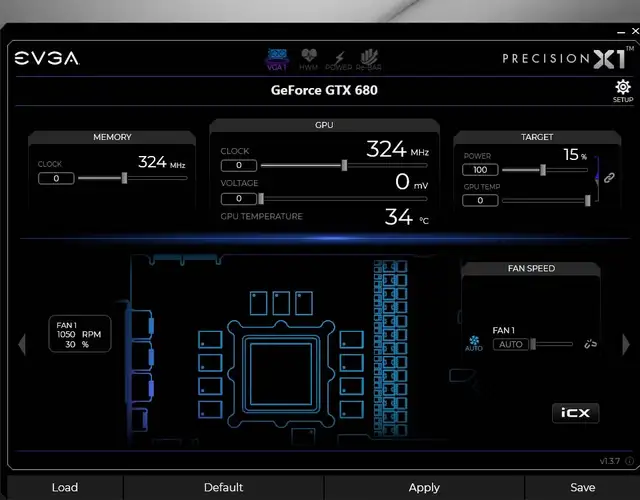This screenshot has width=640, height=500.
Task: Go to previous panel with left arrow
Action: click(21, 344)
